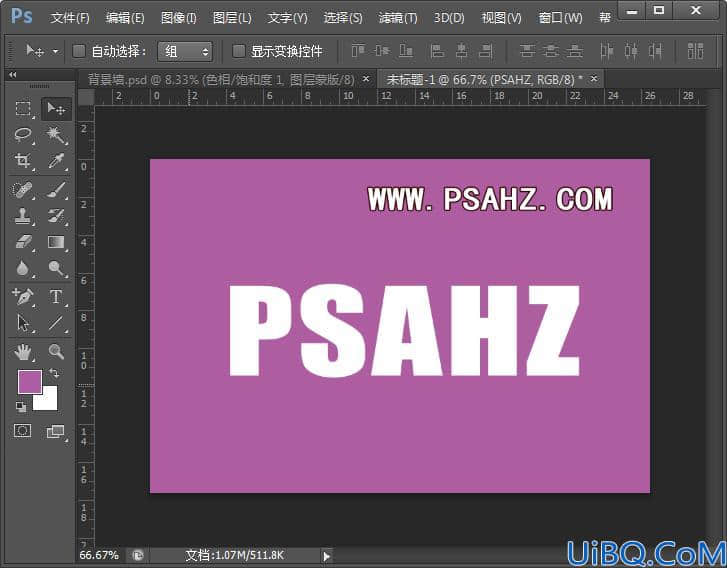Open the 图像(I) menu
This screenshot has width=727, height=568.
click(179, 18)
